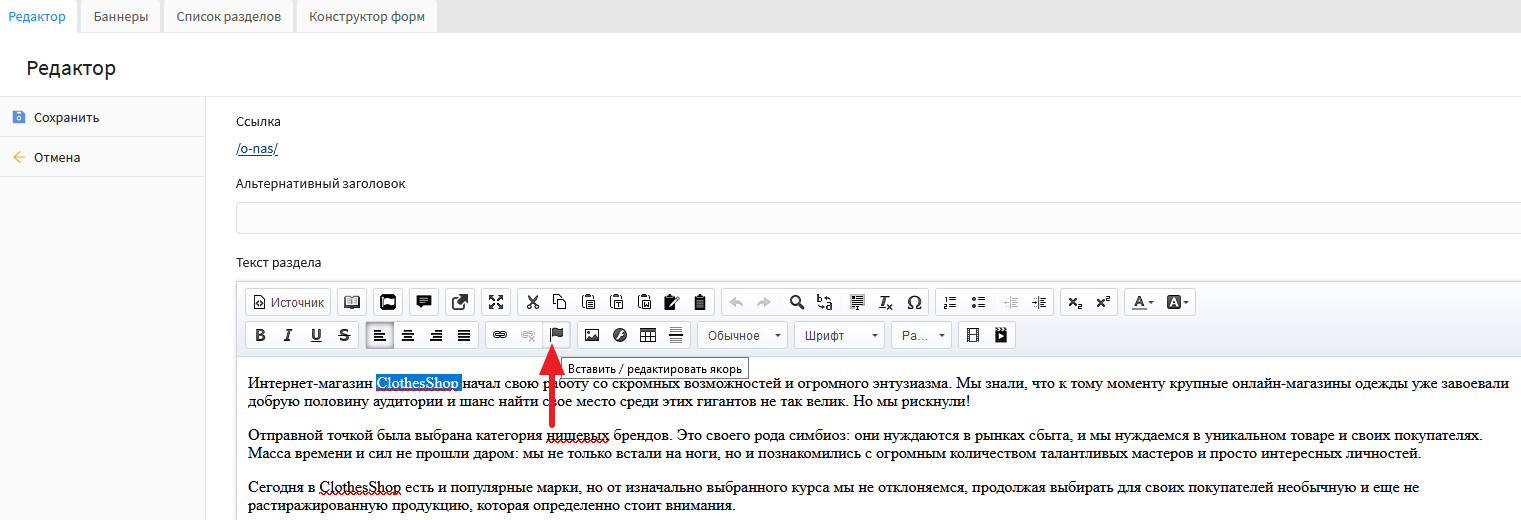
Task: Insert a numbered list
Action: (950, 302)
